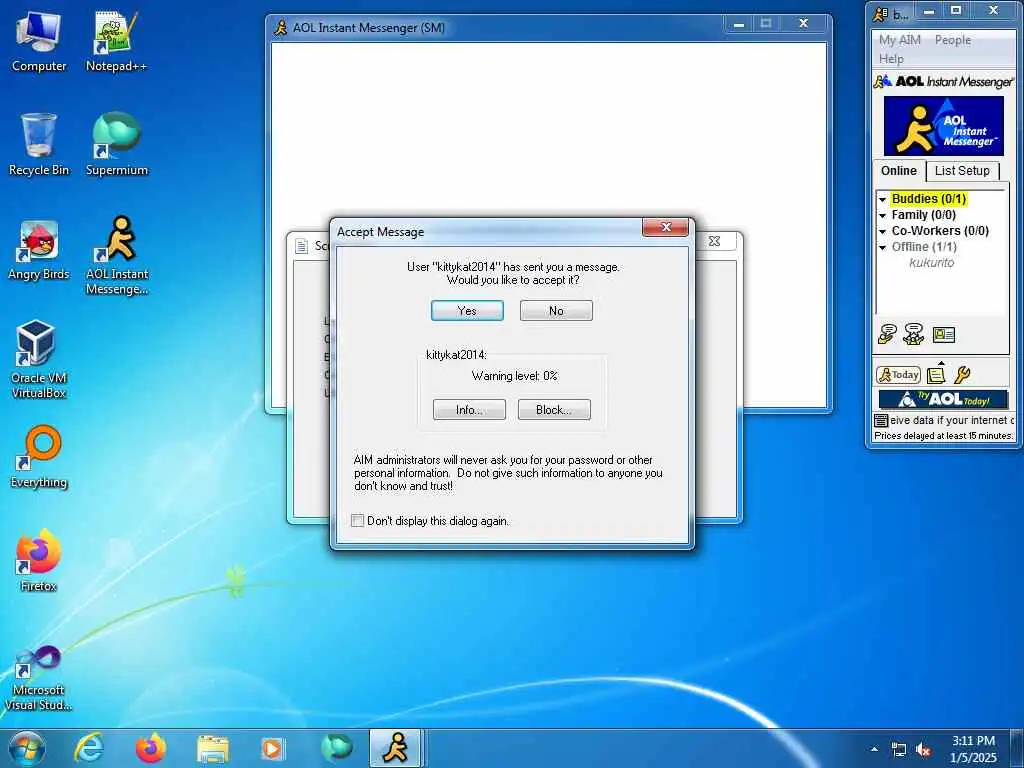The width and height of the screenshot is (1024, 768).
Task: Open the Recycle Bin
Action: click(39, 145)
